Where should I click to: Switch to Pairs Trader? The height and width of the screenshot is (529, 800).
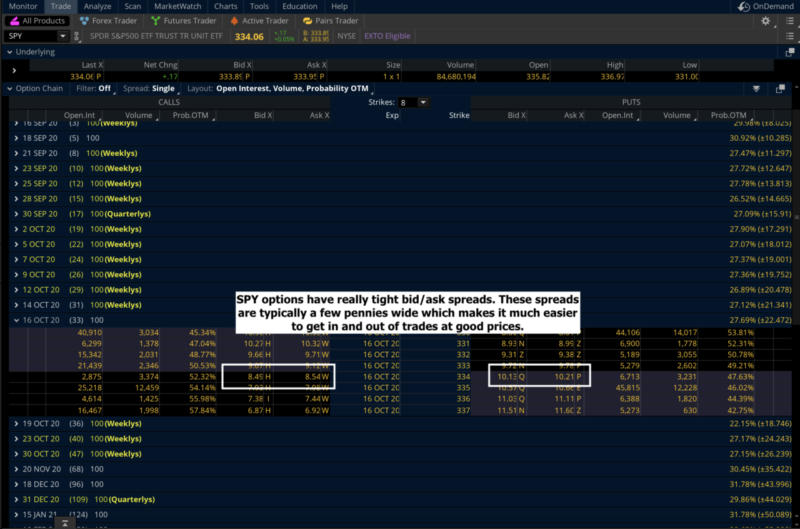pos(330,21)
